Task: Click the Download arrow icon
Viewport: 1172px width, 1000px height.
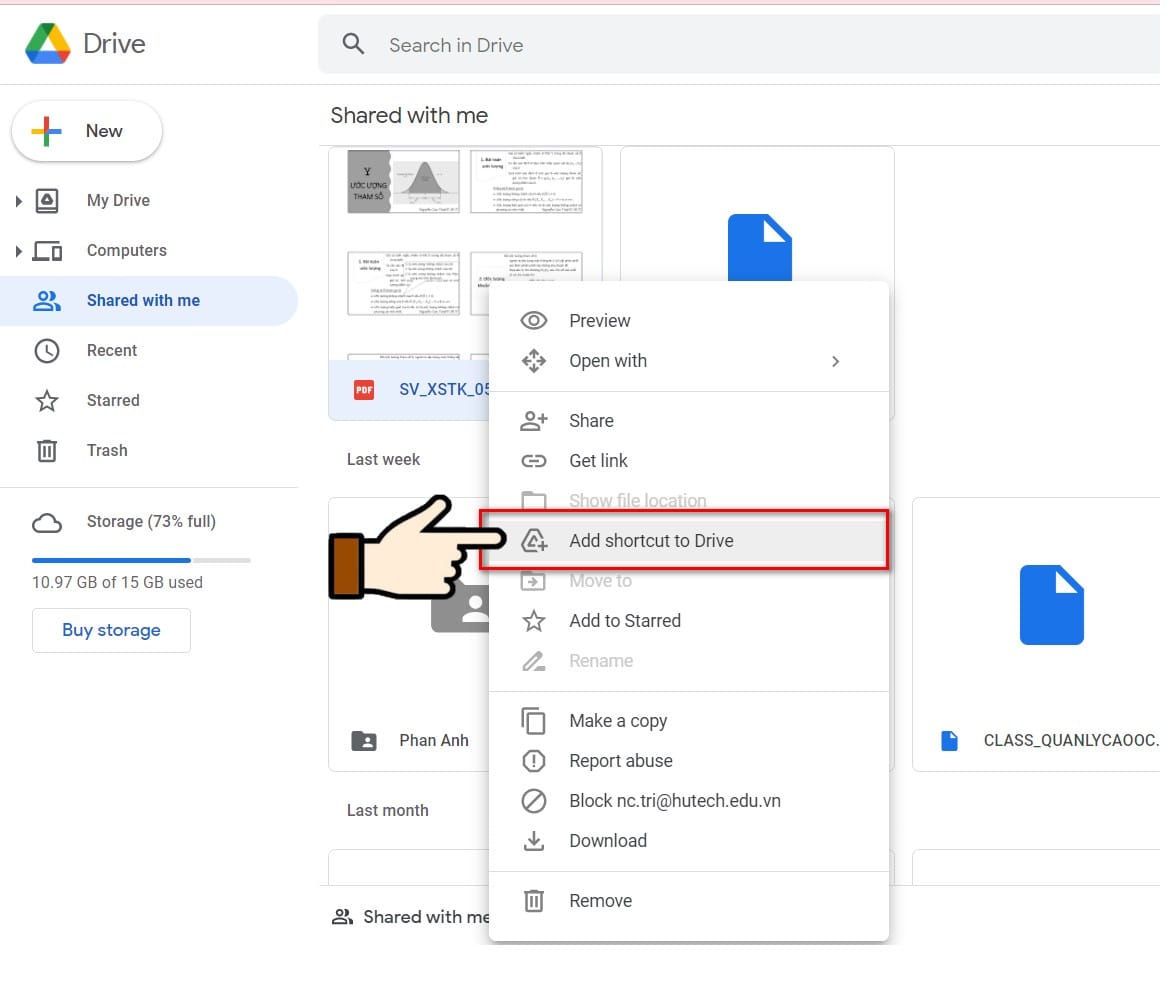Action: 533,840
